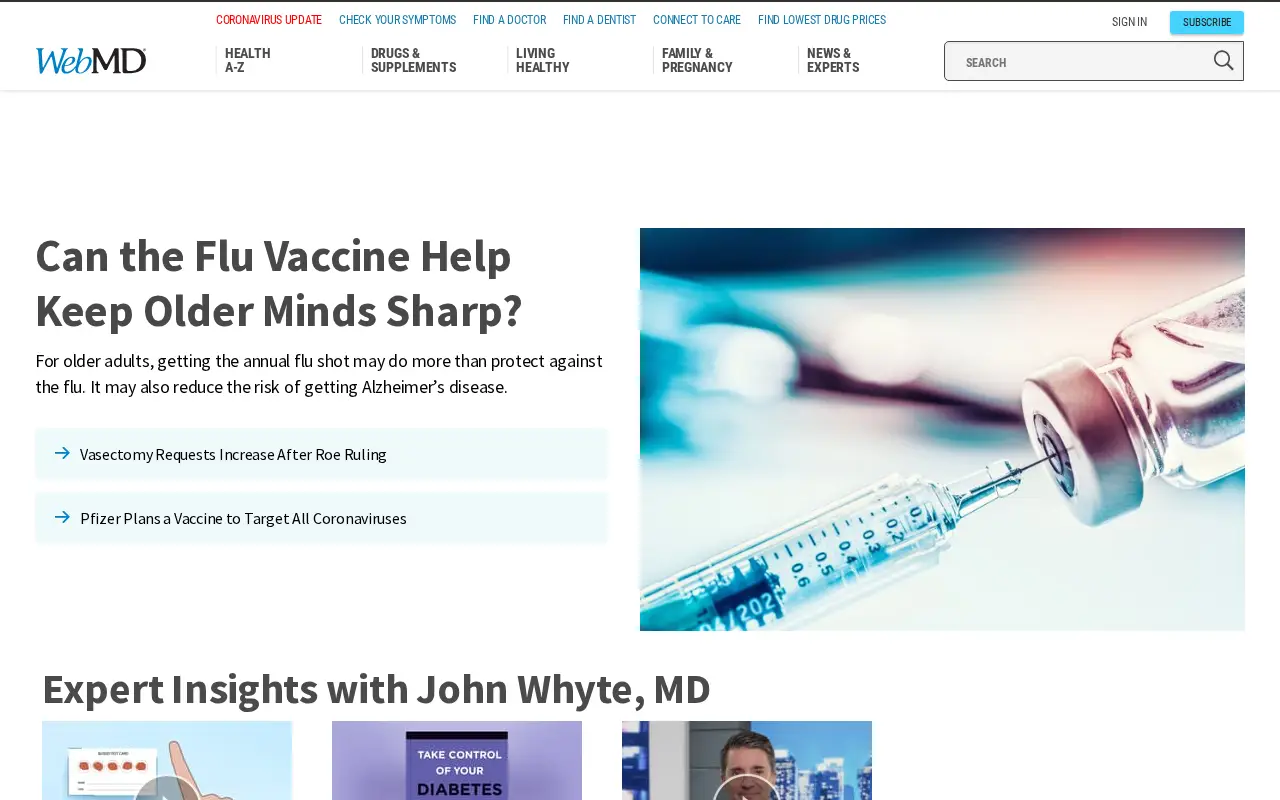Open Find Lowest Drug Prices
Viewport: 1280px width, 800px height.
(x=822, y=20)
